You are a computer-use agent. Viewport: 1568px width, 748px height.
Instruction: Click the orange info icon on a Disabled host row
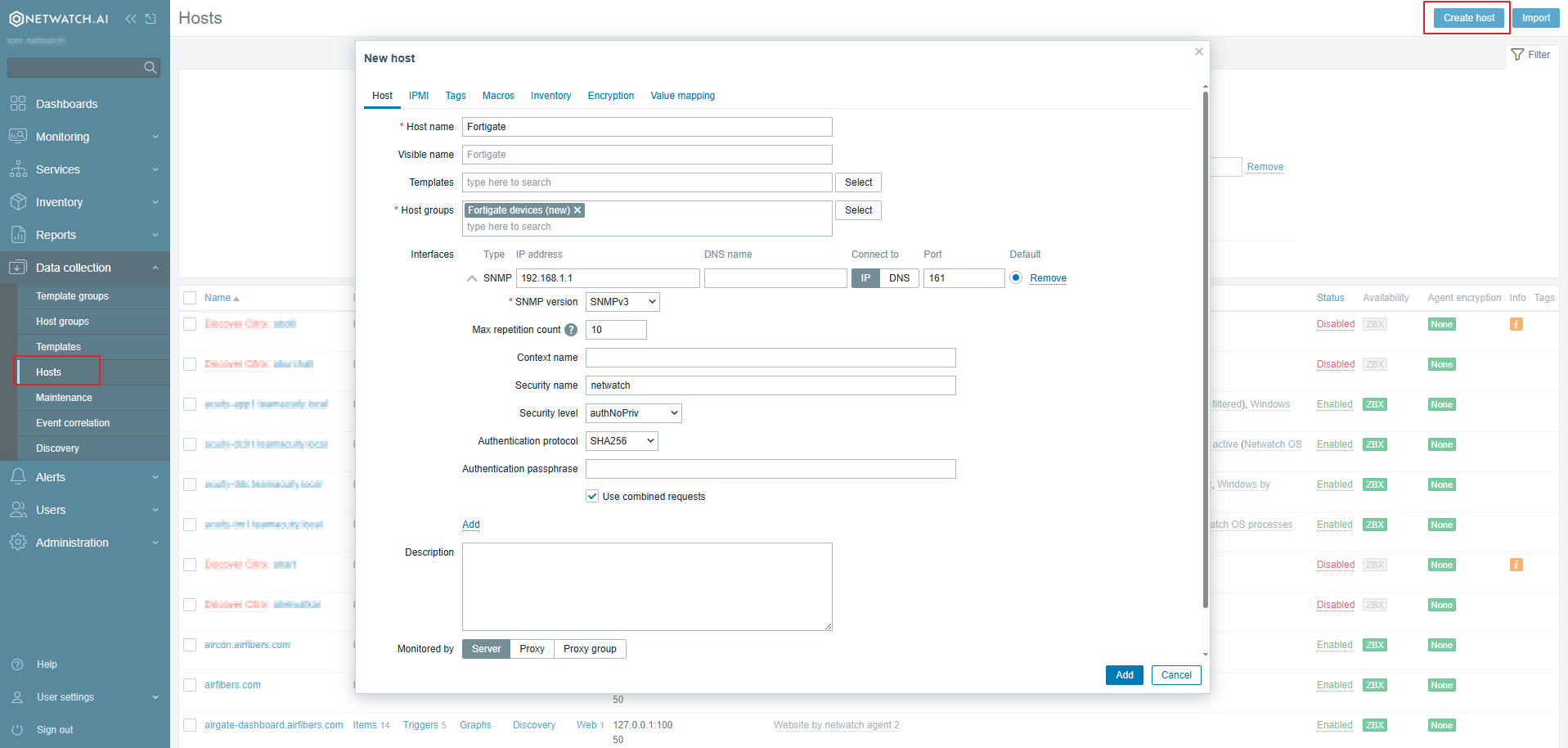tap(1516, 324)
